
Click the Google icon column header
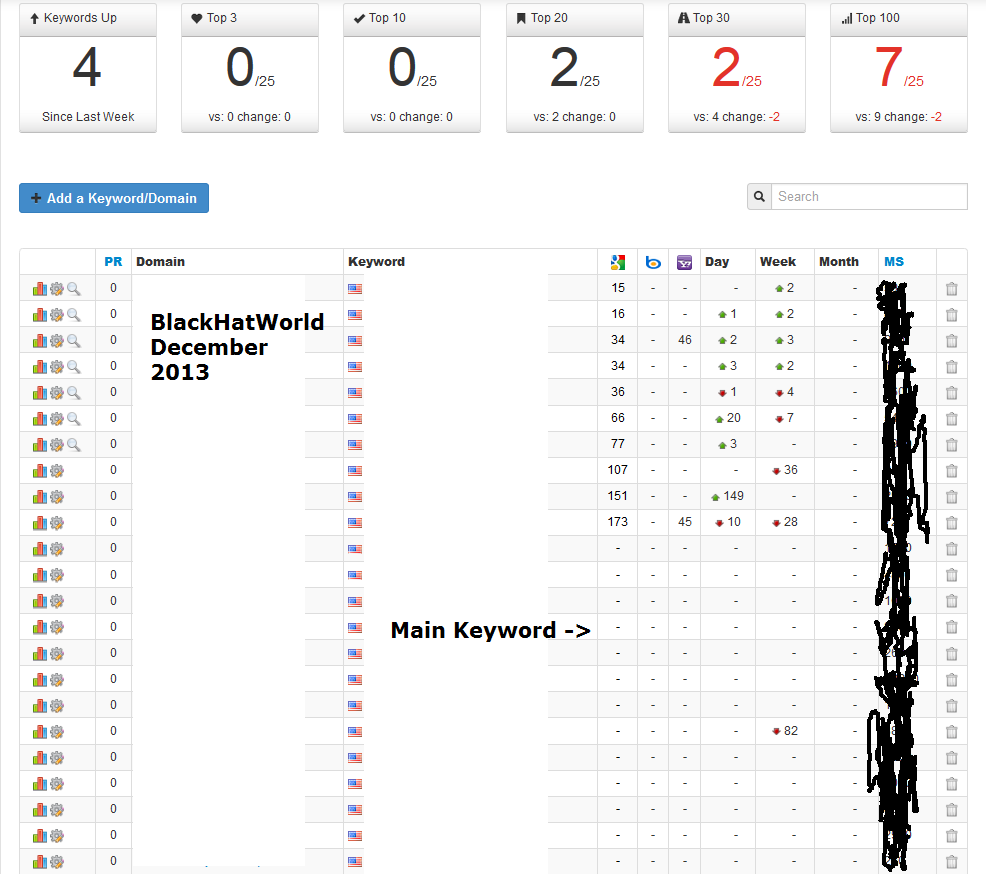(618, 262)
